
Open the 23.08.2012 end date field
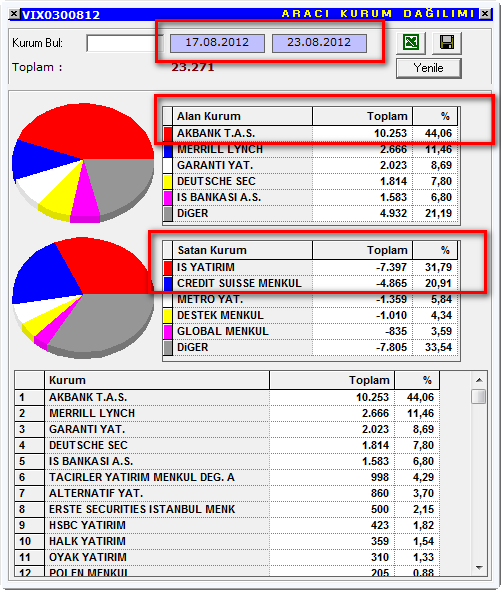coord(319,43)
